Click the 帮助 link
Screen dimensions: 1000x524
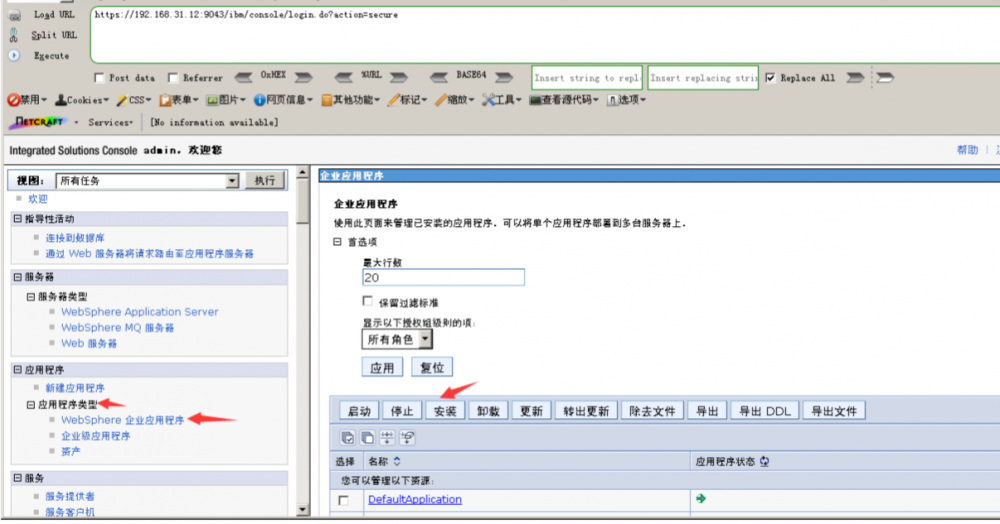point(967,150)
